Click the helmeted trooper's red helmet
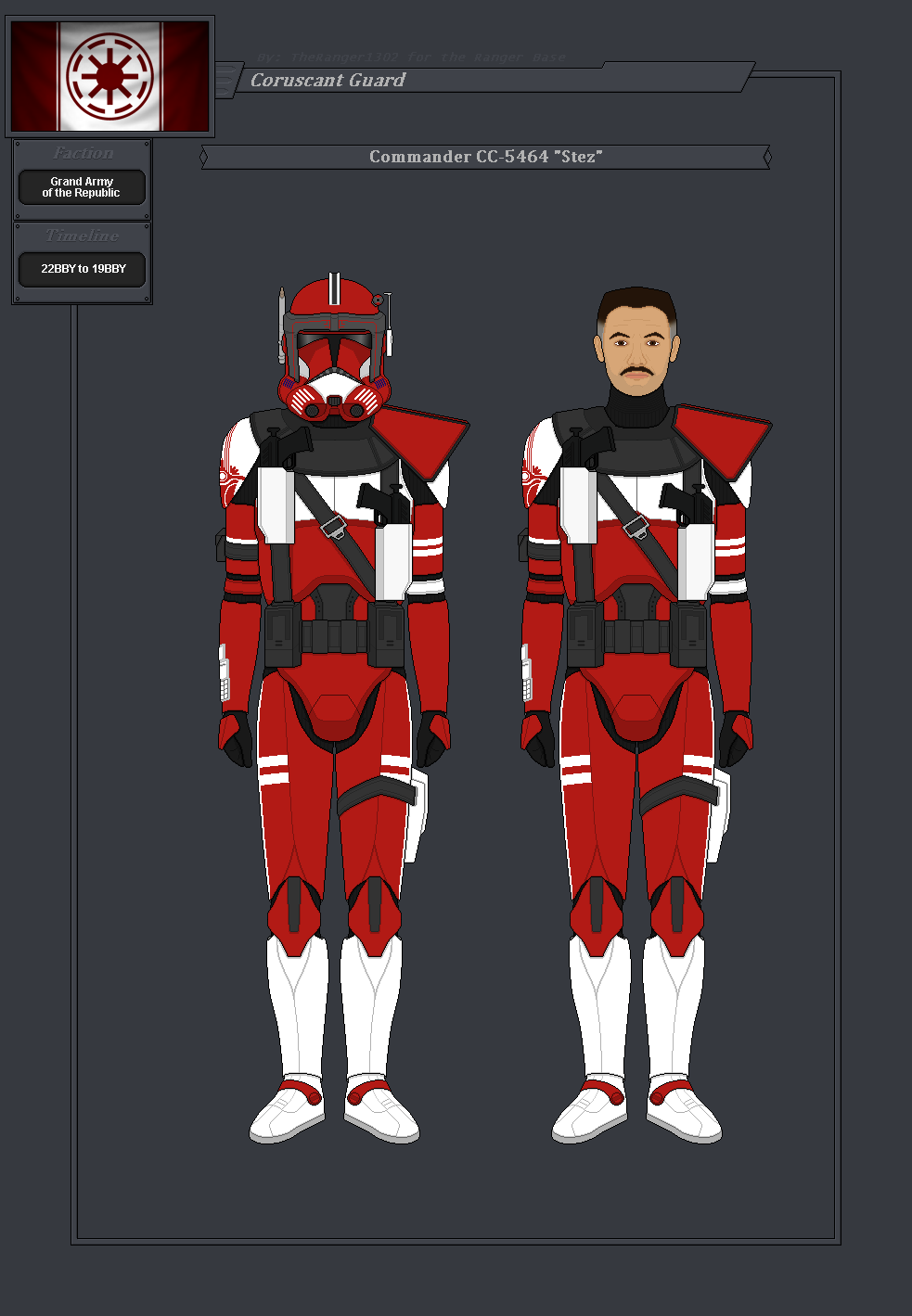 [x=335, y=348]
